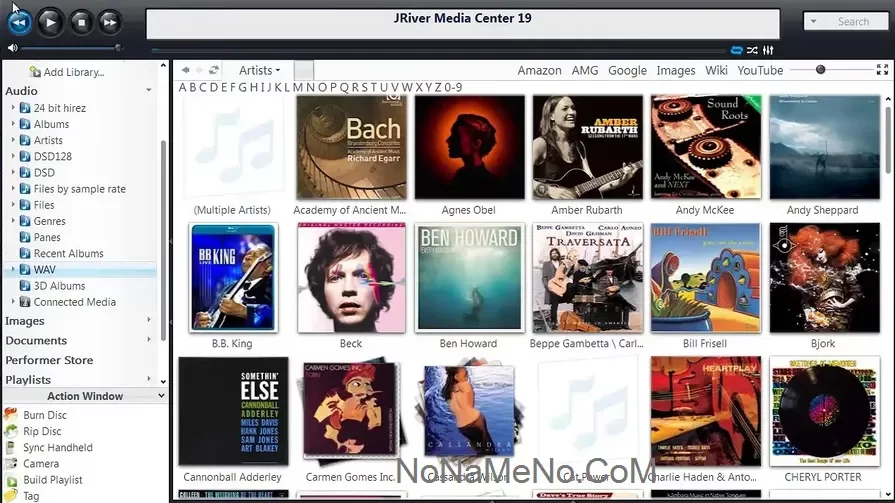Click the Rip Disc icon
The image size is (895, 503).
coord(11,431)
